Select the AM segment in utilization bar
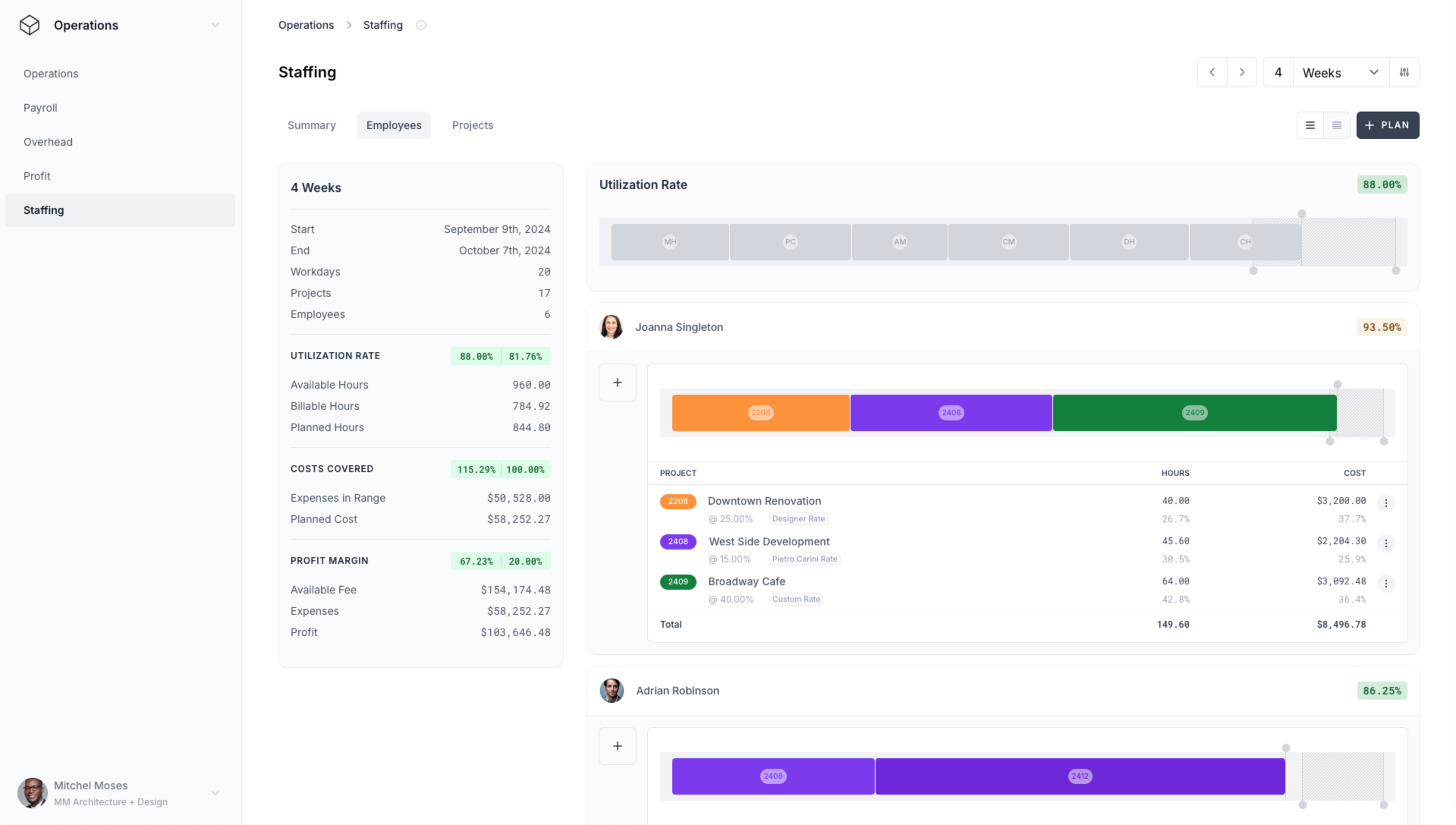1456x825 pixels. (899, 242)
